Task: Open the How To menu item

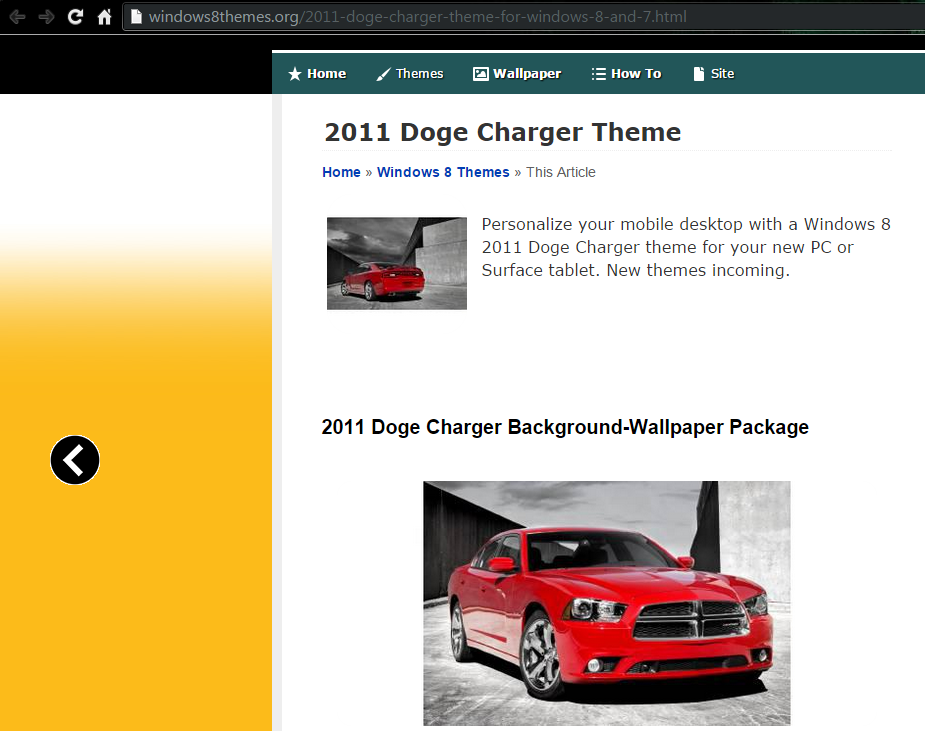Action: pos(626,74)
